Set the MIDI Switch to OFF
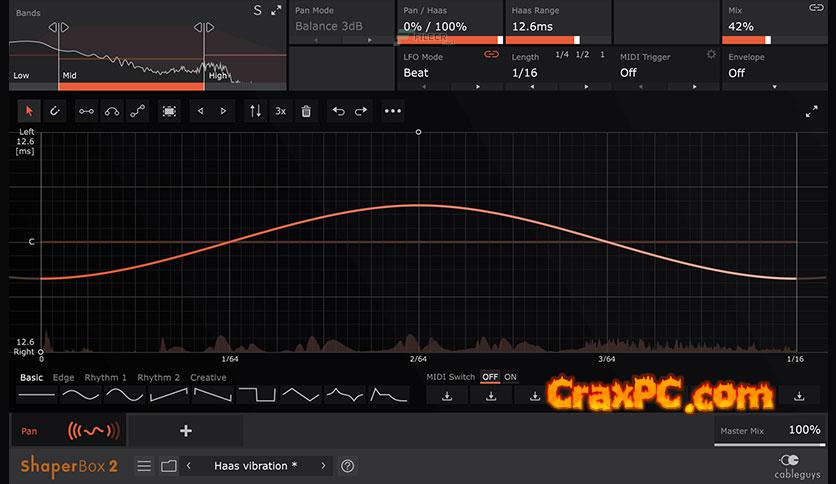 489,377
